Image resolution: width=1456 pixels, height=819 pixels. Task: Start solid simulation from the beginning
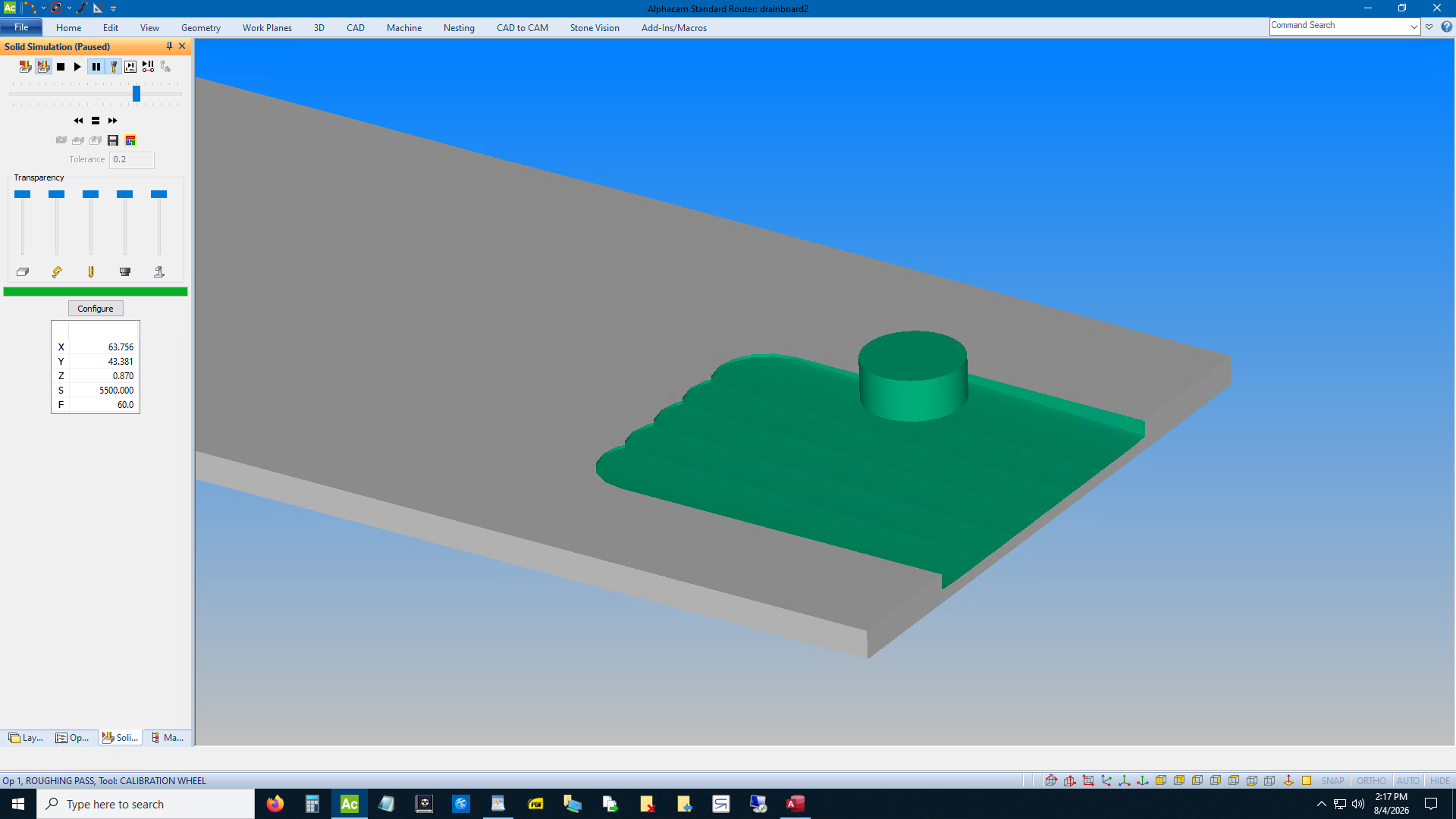(x=25, y=67)
